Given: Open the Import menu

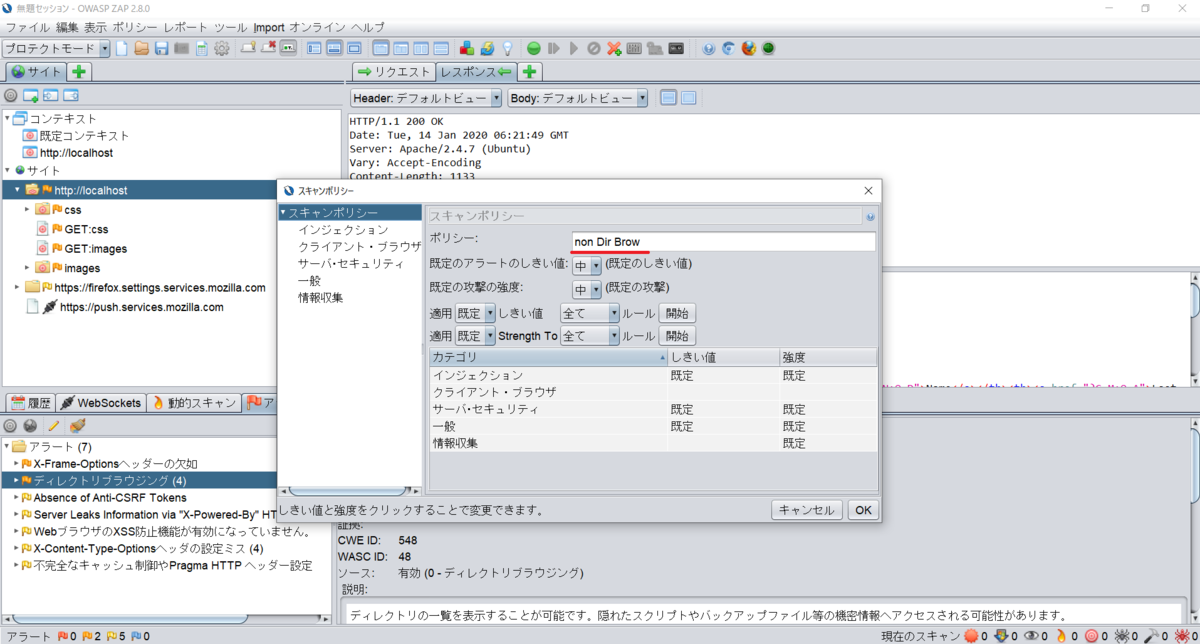Looking at the screenshot, I should (269, 27).
